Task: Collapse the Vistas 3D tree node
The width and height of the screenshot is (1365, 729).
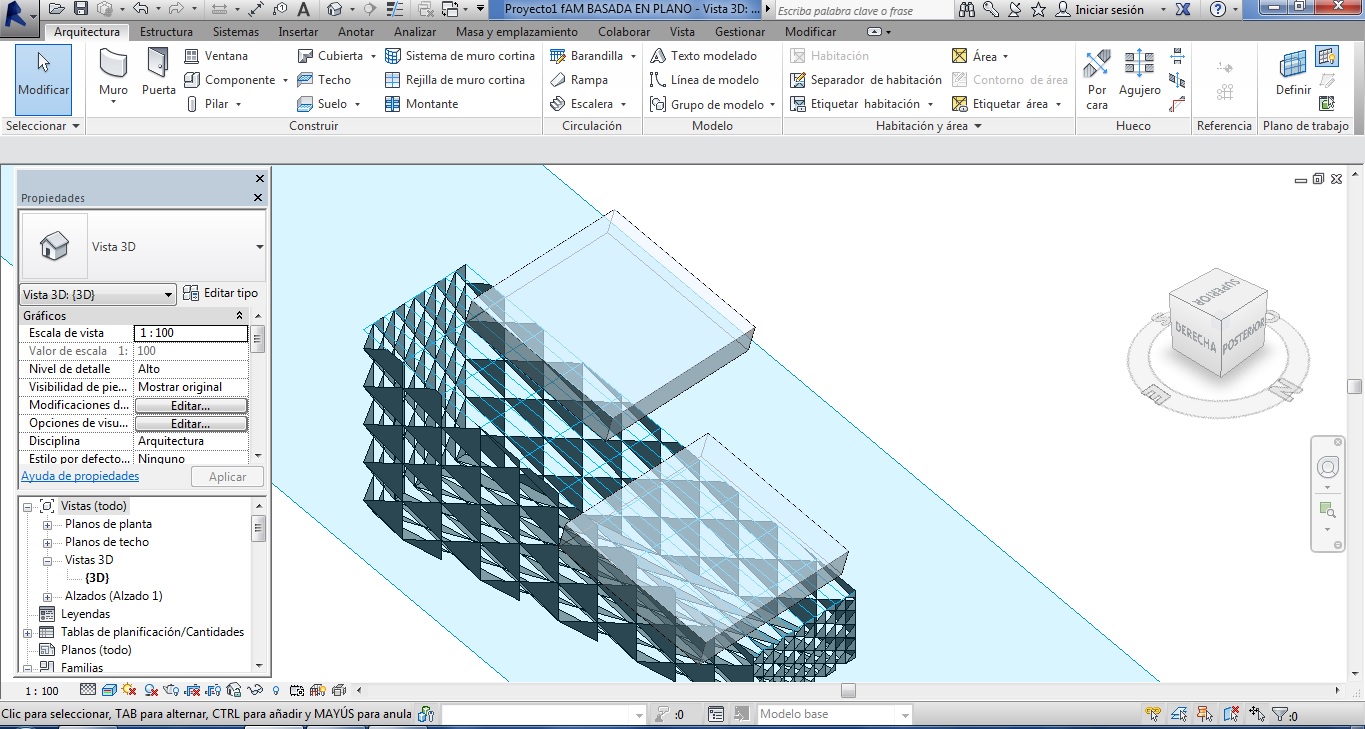Action: point(47,561)
